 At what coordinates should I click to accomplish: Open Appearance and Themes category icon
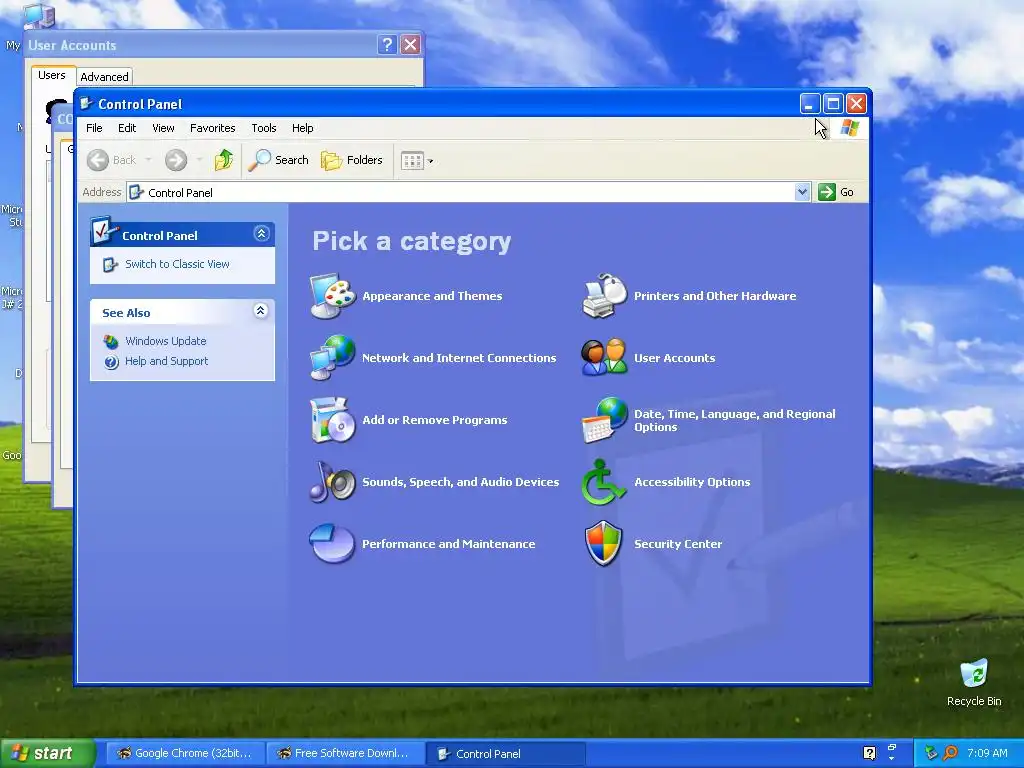(332, 296)
